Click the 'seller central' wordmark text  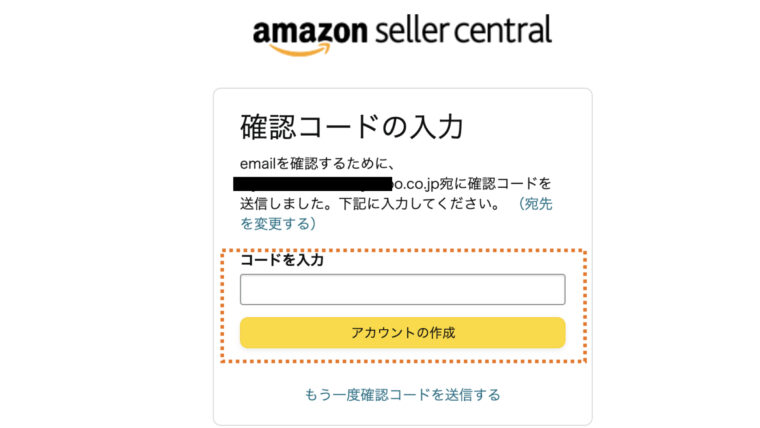(463, 30)
